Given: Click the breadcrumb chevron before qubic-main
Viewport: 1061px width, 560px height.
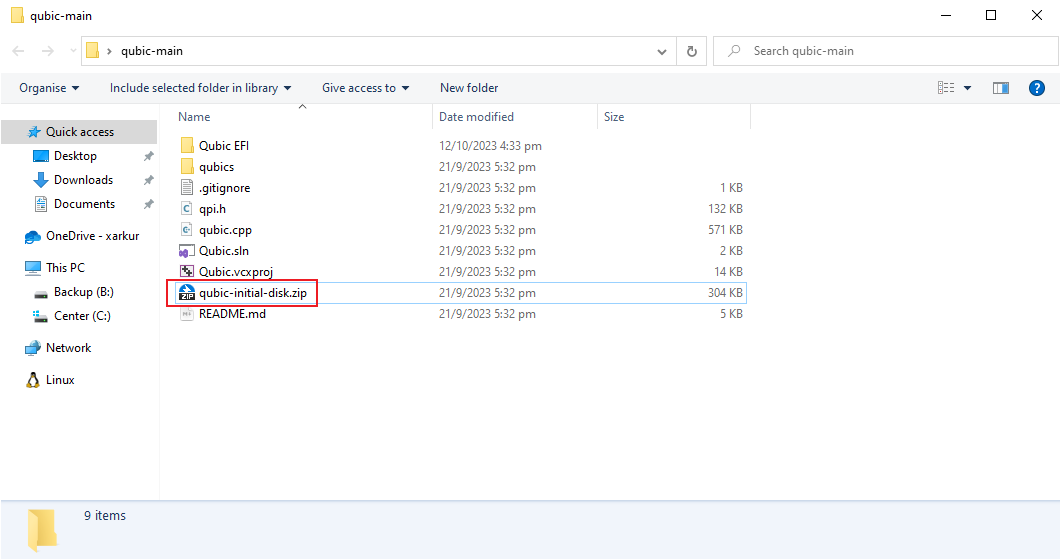Looking at the screenshot, I should 109,51.
